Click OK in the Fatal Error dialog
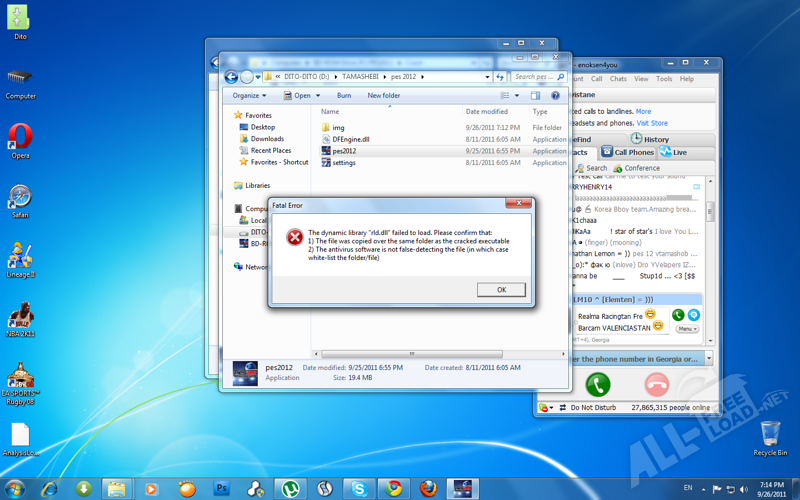This screenshot has width=800, height=500. [x=501, y=290]
